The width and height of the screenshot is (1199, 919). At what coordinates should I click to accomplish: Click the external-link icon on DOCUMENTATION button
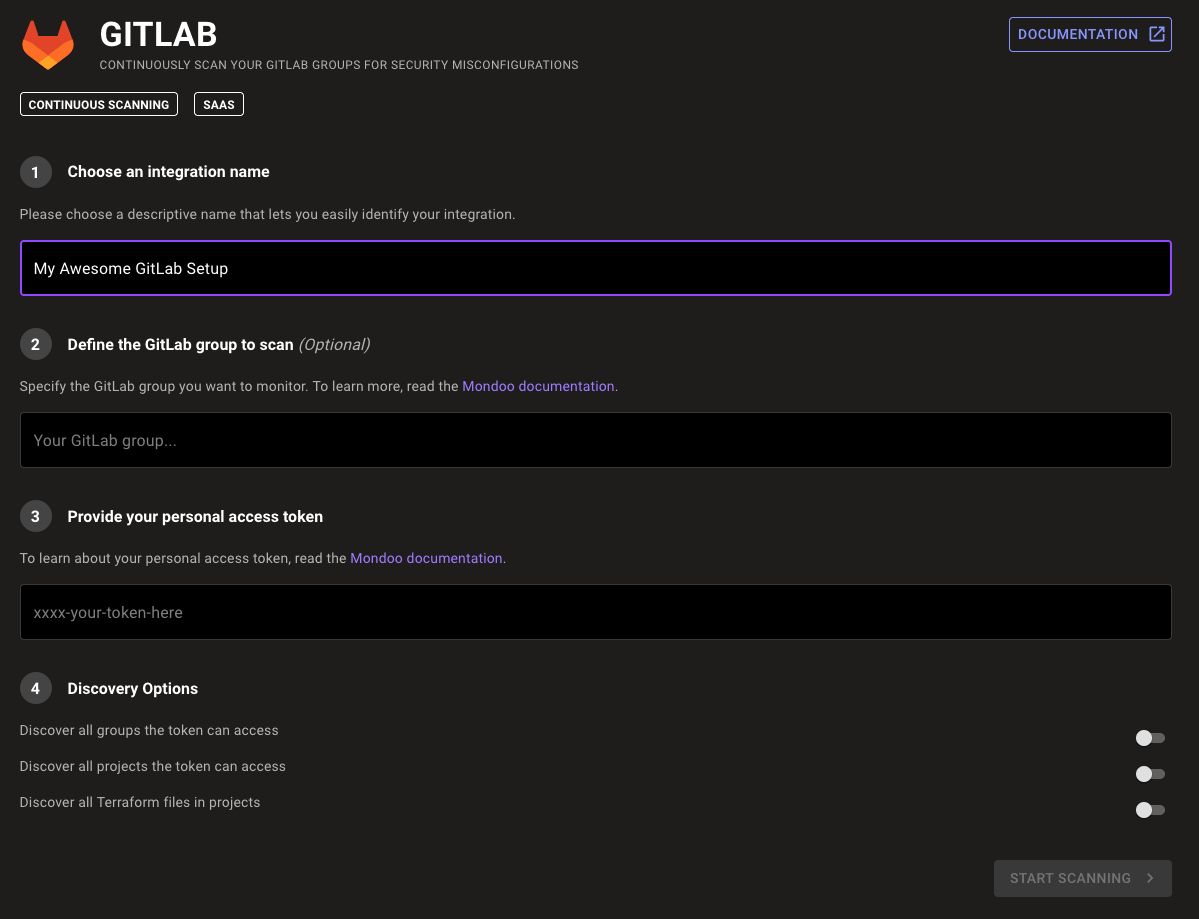[x=1156, y=33]
